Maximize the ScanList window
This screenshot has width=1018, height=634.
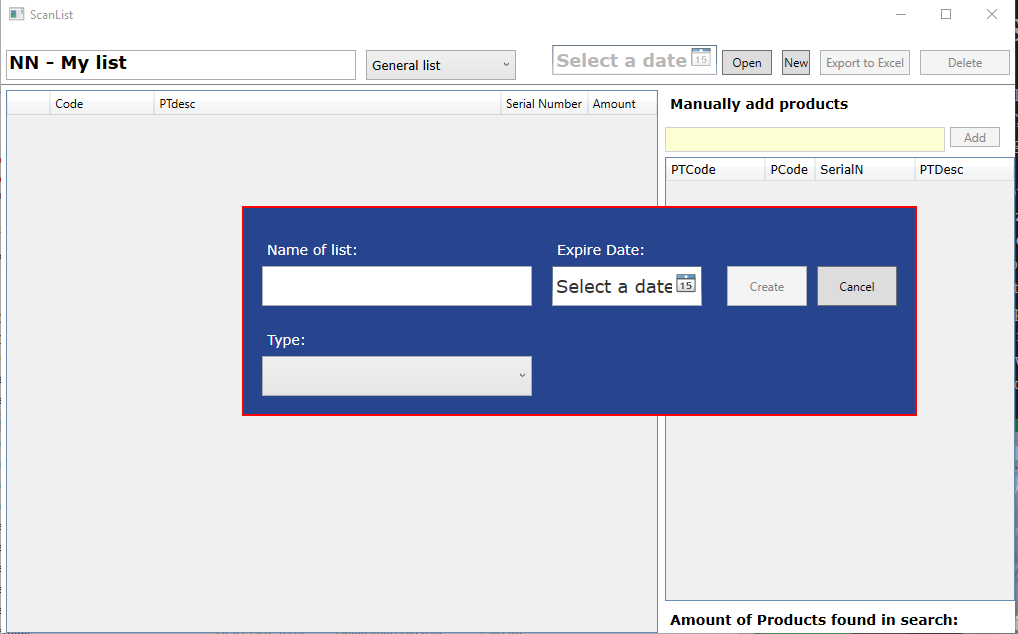tap(945, 15)
